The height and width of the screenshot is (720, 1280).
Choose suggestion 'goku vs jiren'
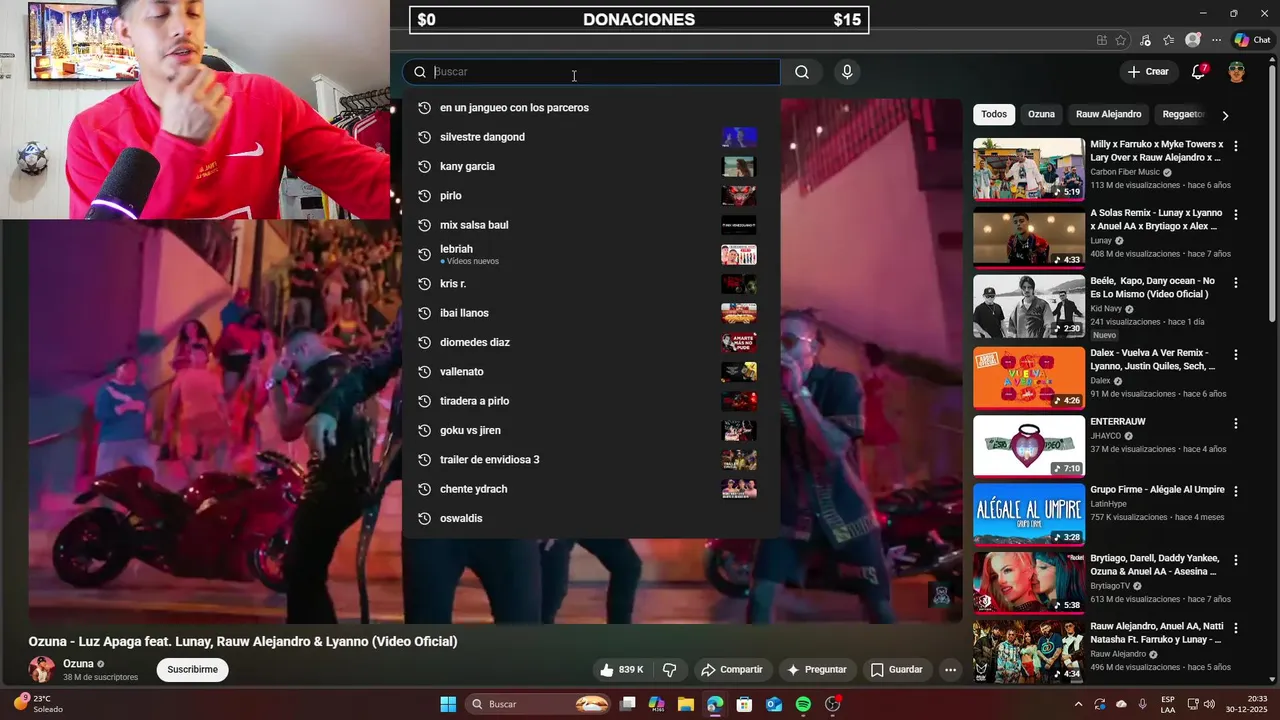click(x=591, y=430)
